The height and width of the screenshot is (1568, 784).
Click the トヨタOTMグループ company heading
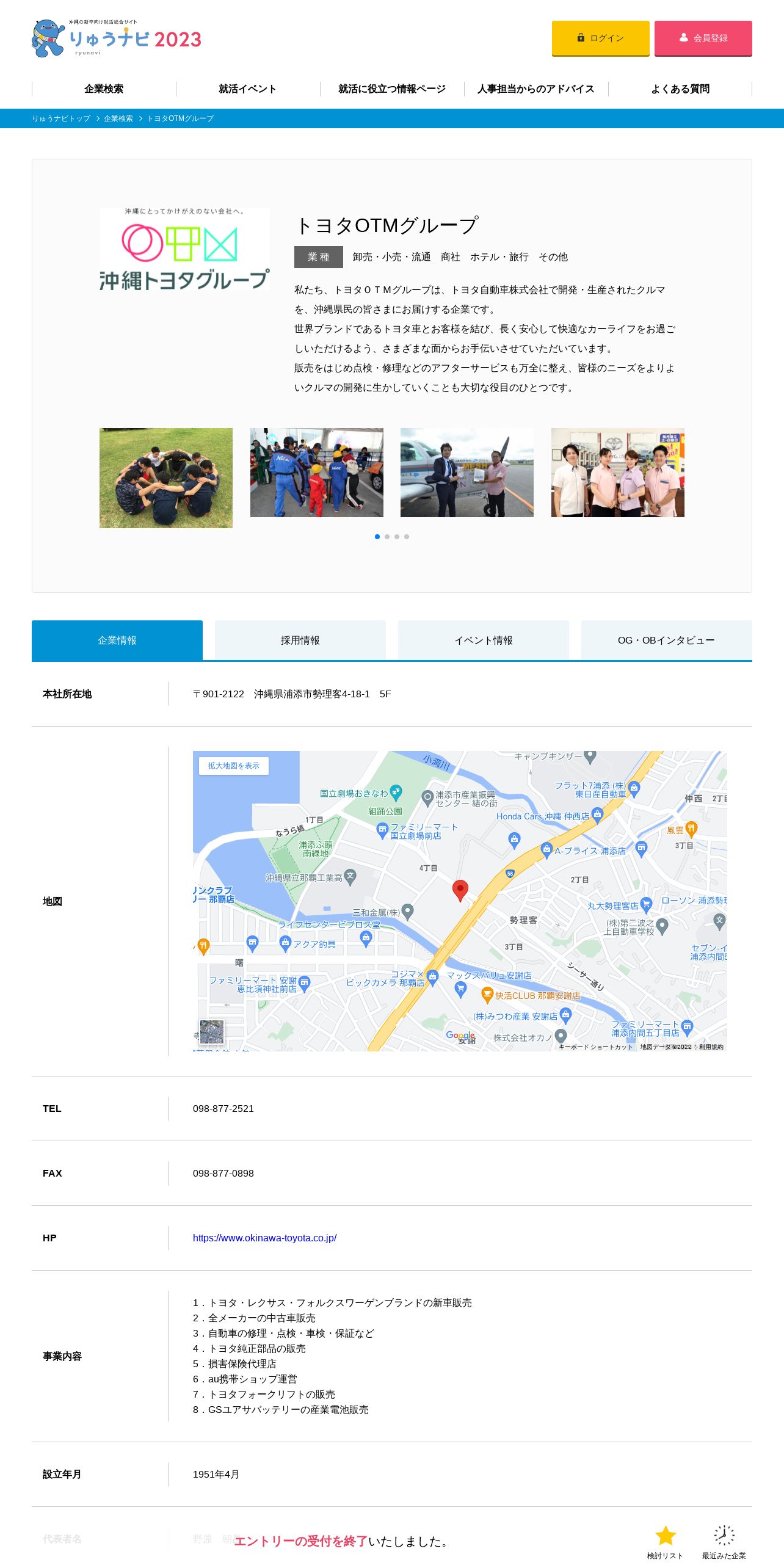(386, 225)
